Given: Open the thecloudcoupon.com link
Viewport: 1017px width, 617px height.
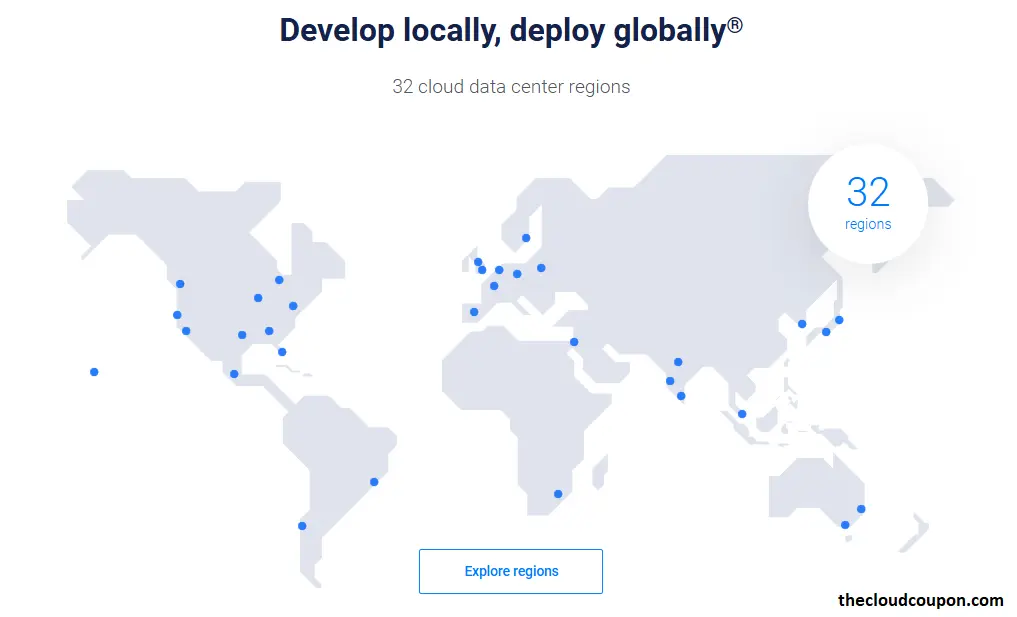Looking at the screenshot, I should point(919,600).
